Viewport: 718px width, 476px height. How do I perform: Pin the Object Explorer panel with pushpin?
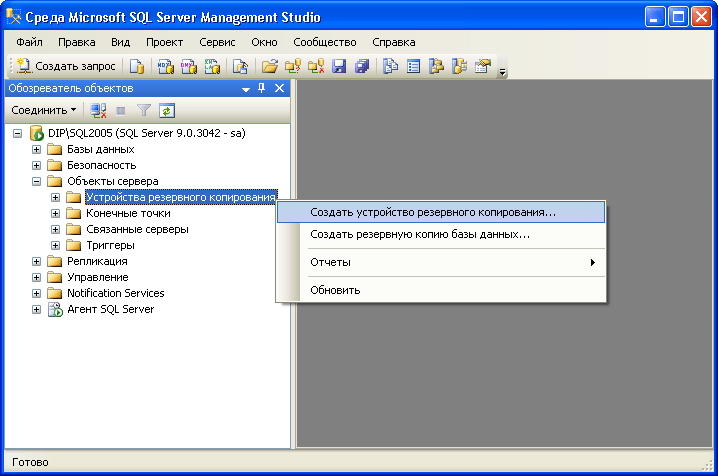(262, 88)
